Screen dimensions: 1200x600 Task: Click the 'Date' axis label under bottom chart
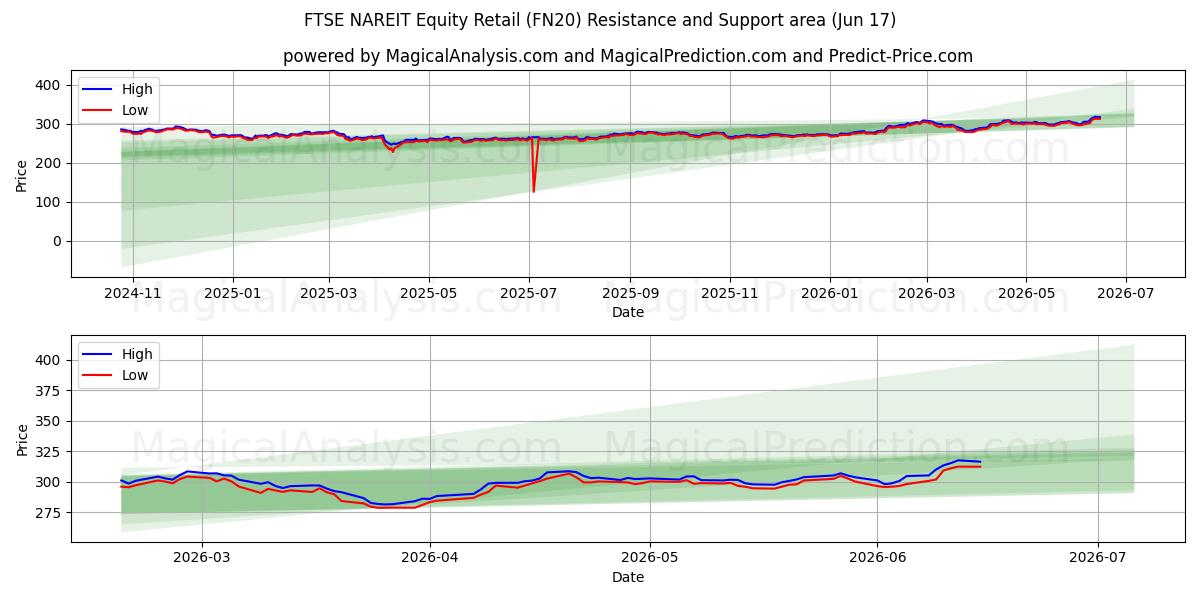[628, 578]
